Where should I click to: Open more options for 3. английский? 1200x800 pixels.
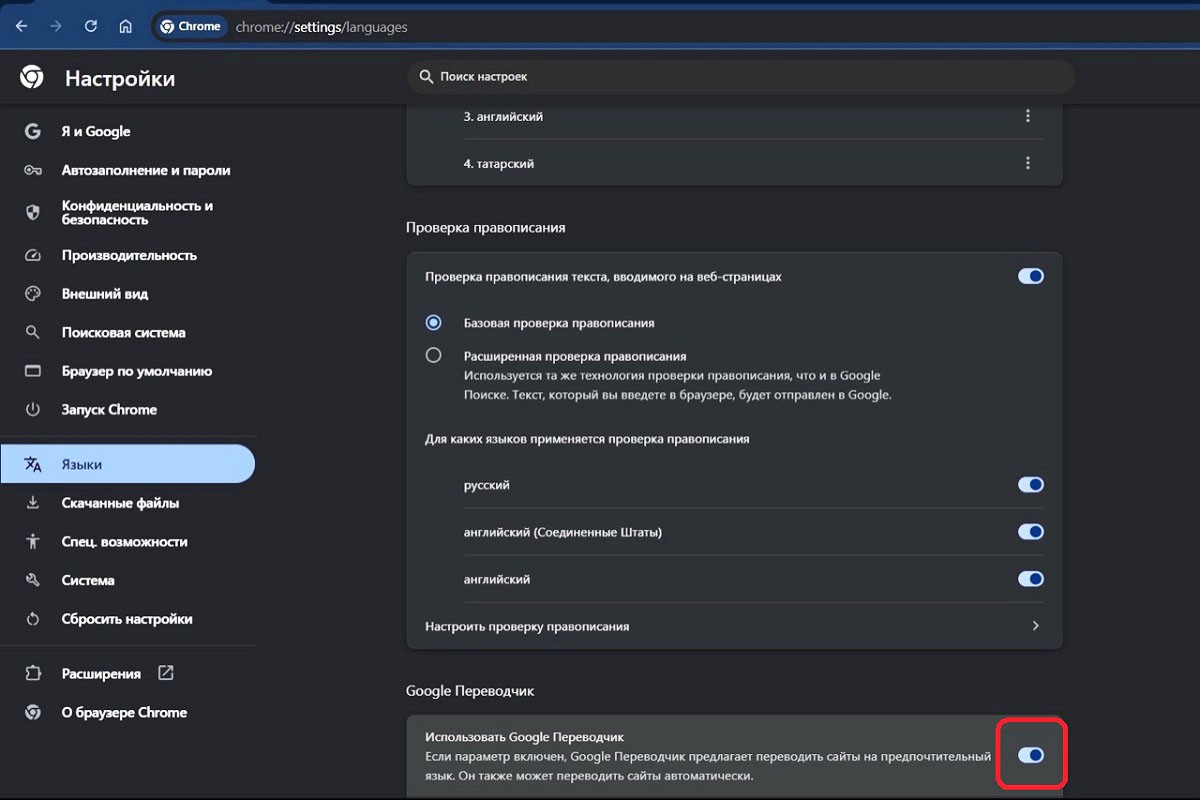[1027, 116]
